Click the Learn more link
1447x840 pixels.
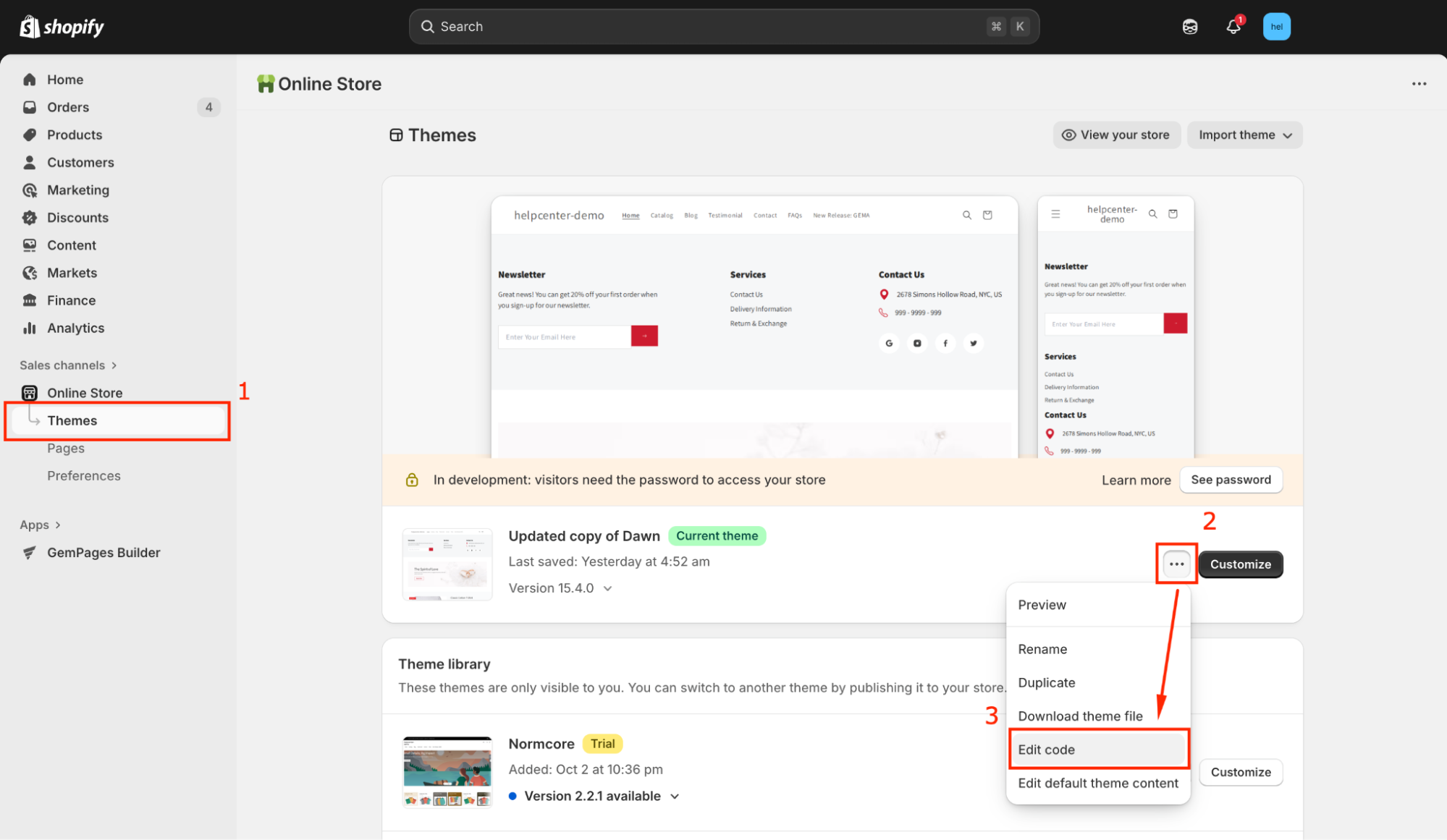click(1136, 480)
